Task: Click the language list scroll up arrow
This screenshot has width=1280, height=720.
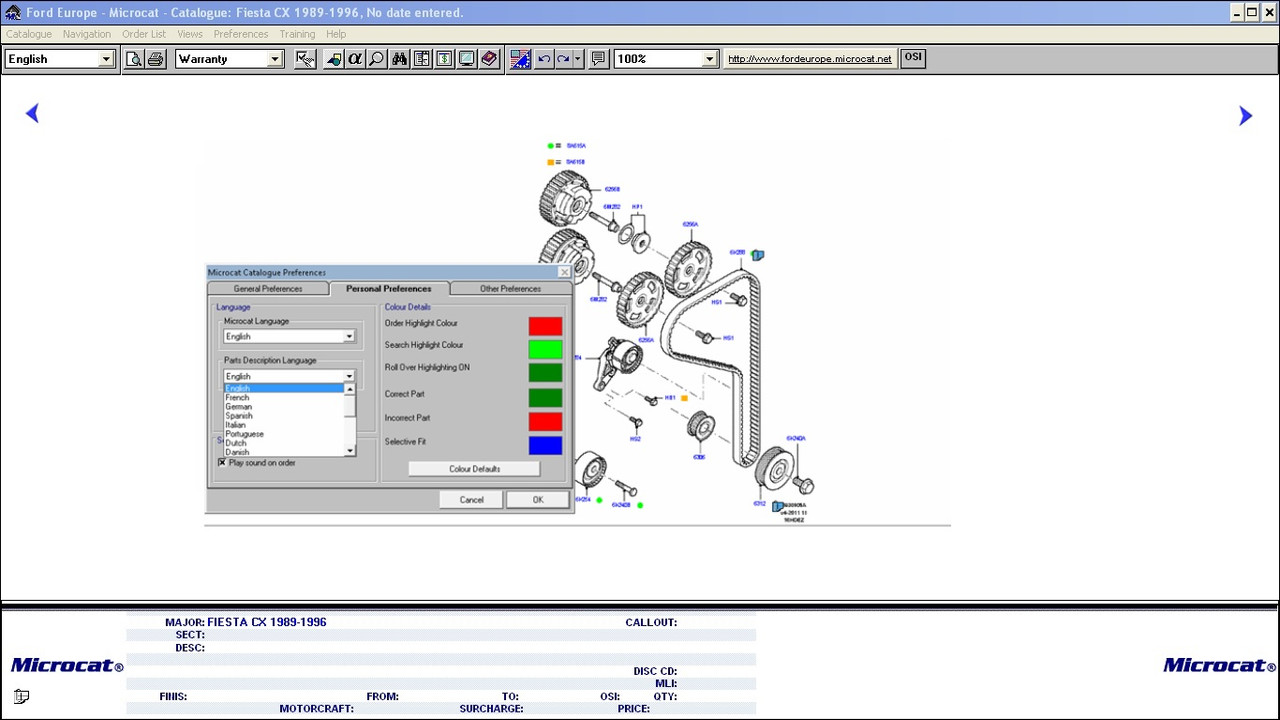Action: [350, 389]
